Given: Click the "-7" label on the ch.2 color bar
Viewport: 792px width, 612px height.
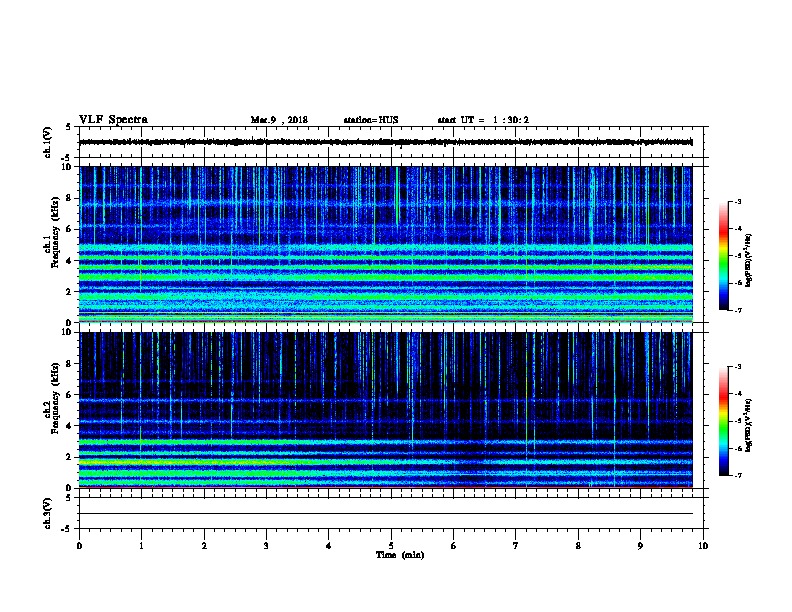Looking at the screenshot, I should [x=737, y=475].
